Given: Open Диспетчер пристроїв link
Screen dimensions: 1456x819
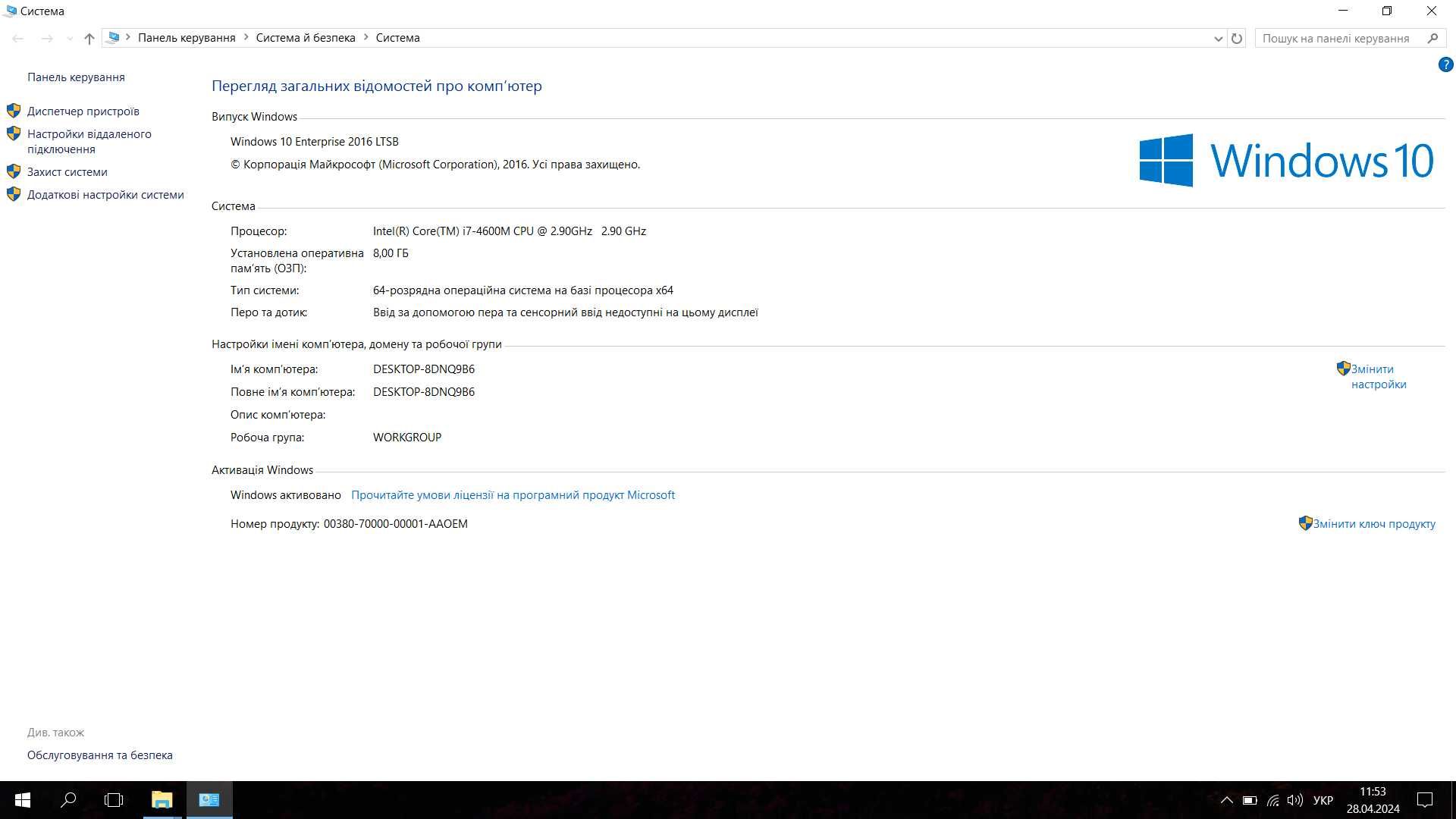Looking at the screenshot, I should pos(83,111).
